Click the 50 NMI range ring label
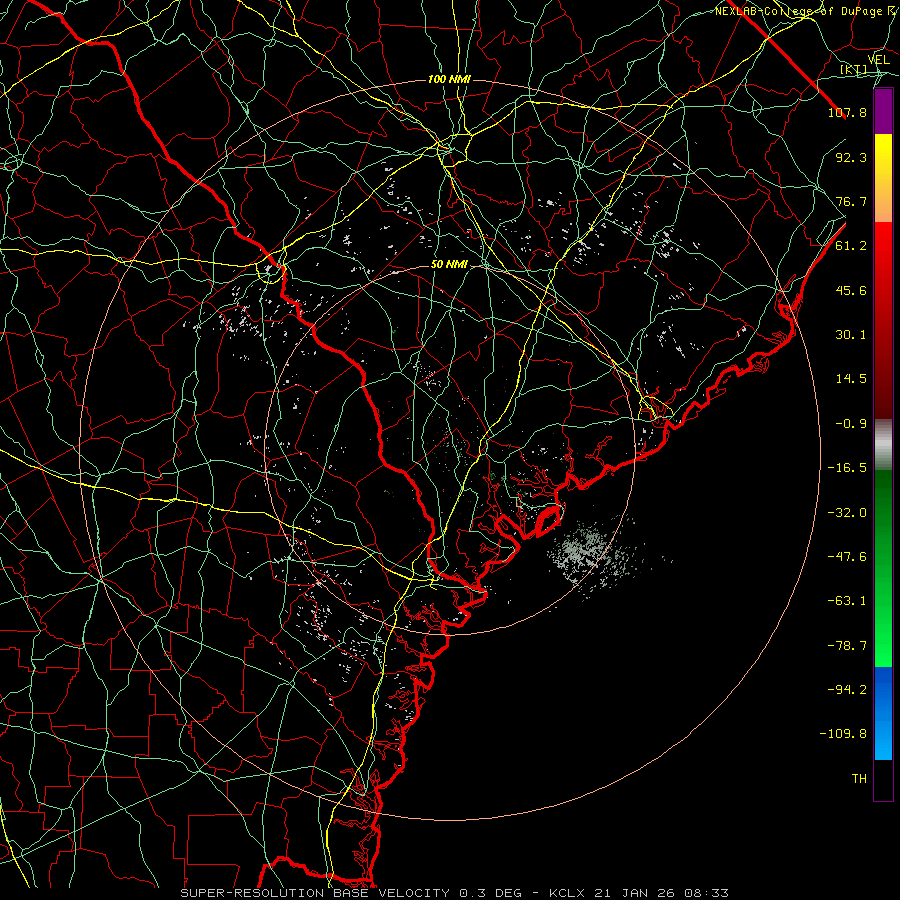Screen dimensions: 900x900 [449, 265]
